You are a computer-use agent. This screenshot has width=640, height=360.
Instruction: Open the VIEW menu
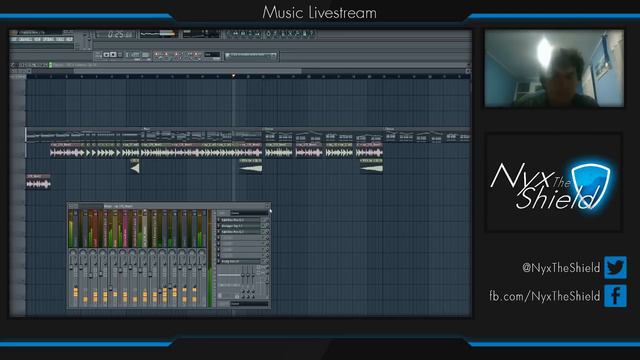point(38,39)
